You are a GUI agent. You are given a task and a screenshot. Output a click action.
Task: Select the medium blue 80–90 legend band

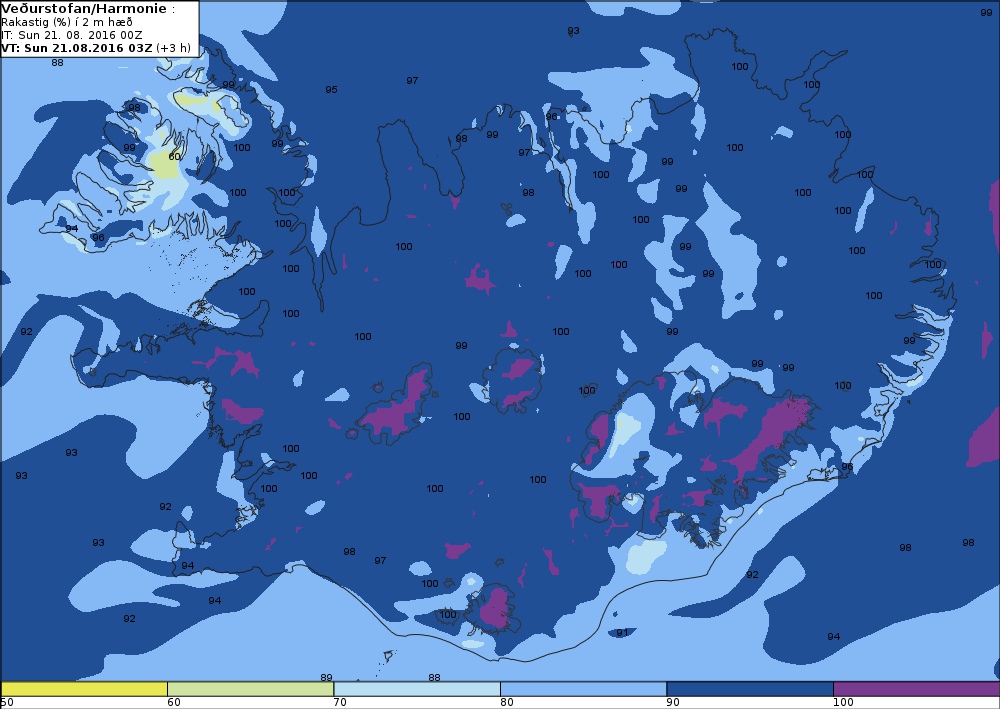[583, 689]
